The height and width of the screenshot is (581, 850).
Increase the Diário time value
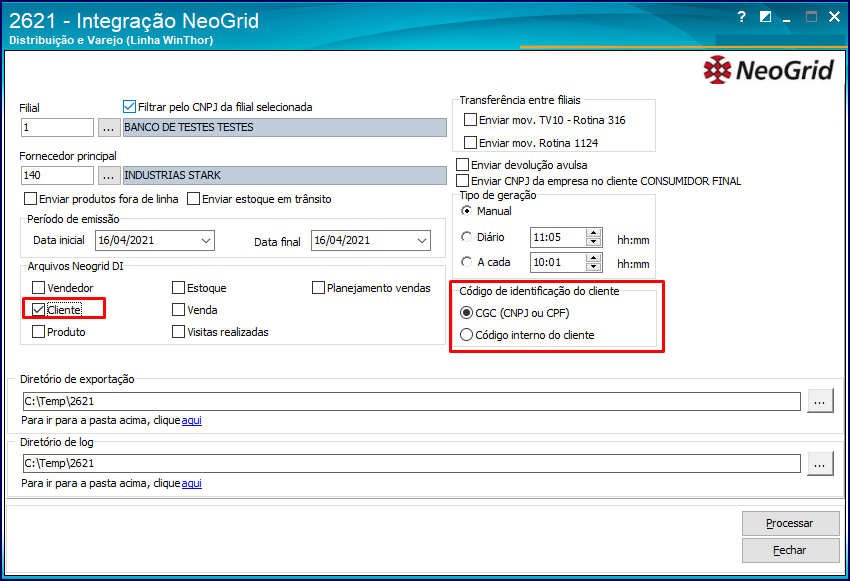coord(594,233)
